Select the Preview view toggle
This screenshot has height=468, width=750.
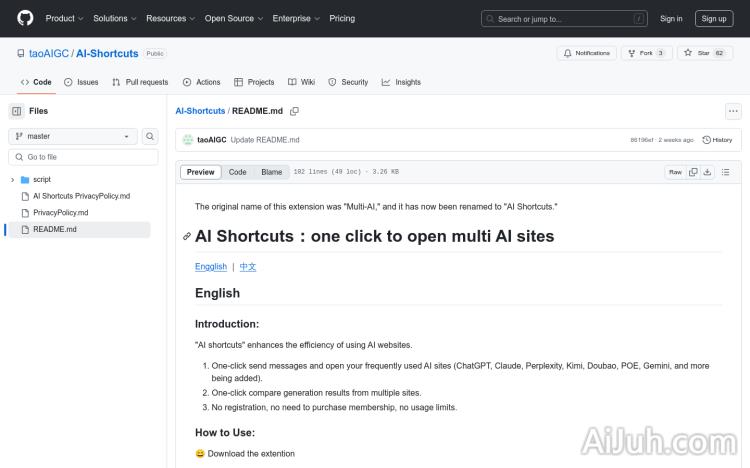point(201,172)
